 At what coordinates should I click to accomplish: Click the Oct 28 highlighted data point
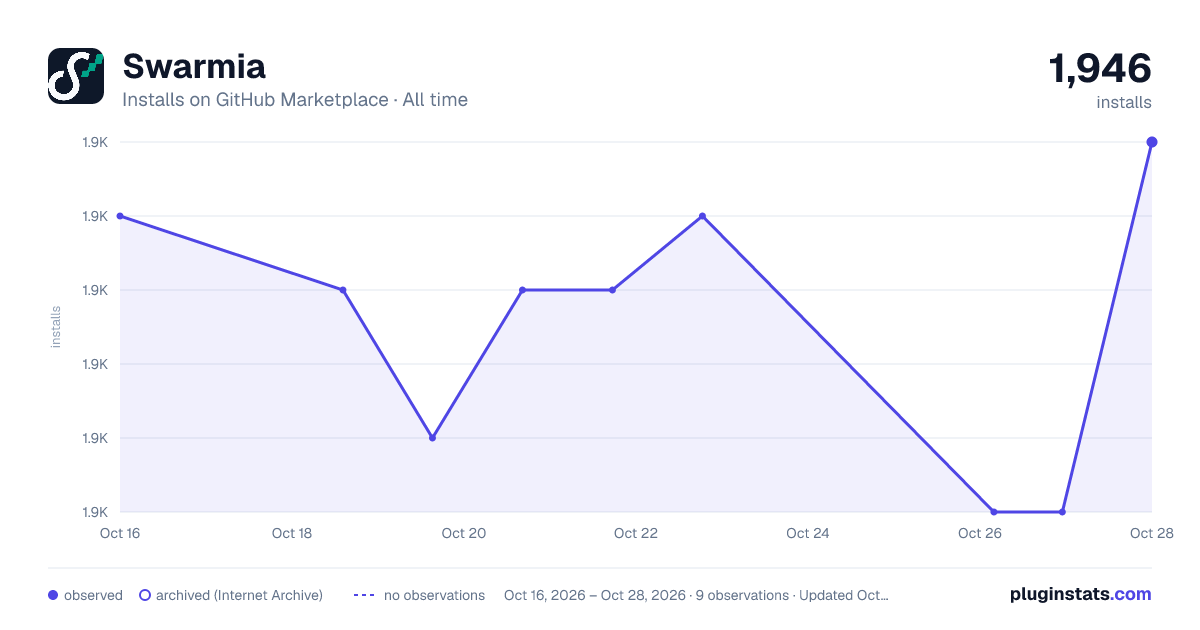(x=1152, y=142)
